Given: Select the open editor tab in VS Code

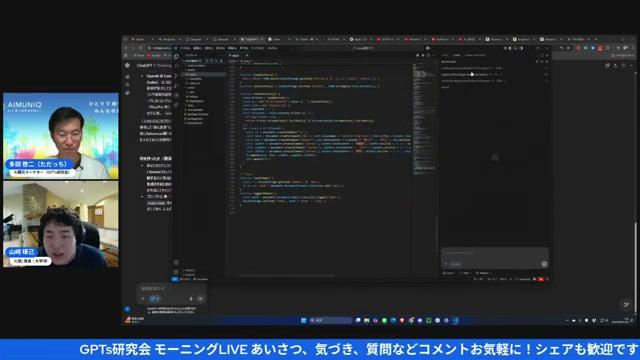Looking at the screenshot, I should pos(238,55).
